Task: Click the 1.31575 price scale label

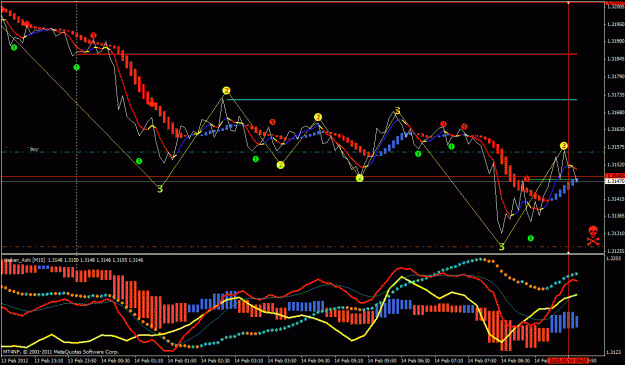Action: point(615,147)
